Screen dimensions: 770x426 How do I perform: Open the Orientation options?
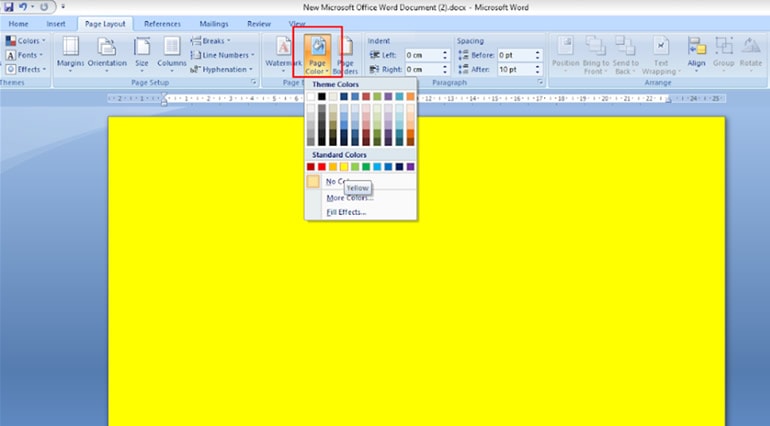[107, 55]
